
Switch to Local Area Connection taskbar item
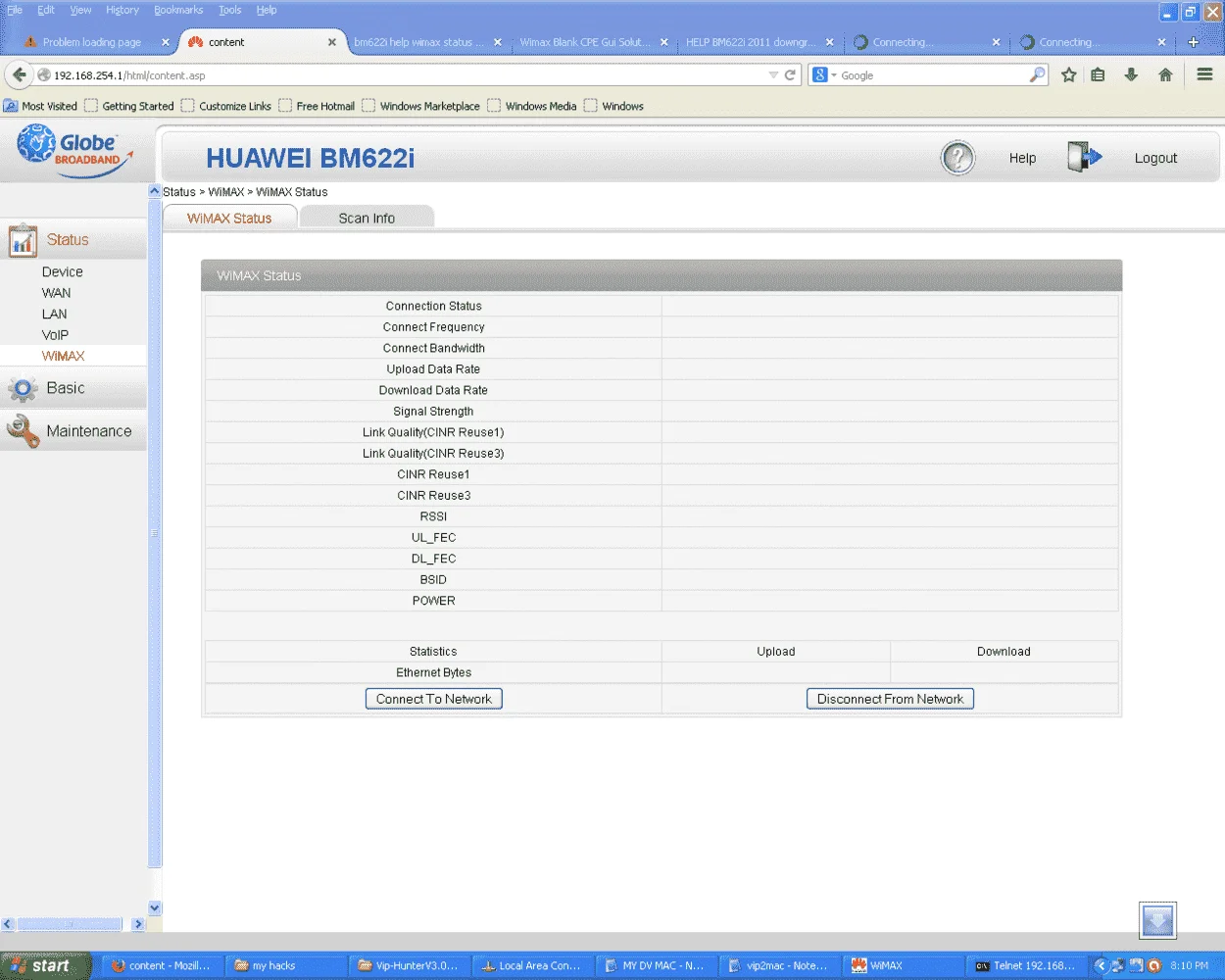pyautogui.click(x=532, y=965)
